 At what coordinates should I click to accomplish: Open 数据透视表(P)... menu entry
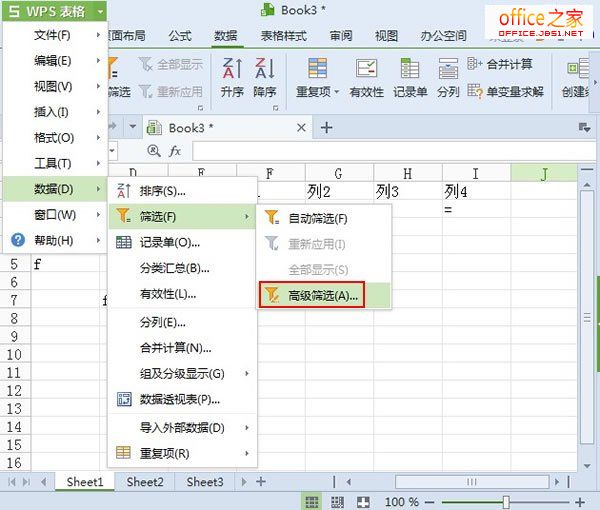180,399
